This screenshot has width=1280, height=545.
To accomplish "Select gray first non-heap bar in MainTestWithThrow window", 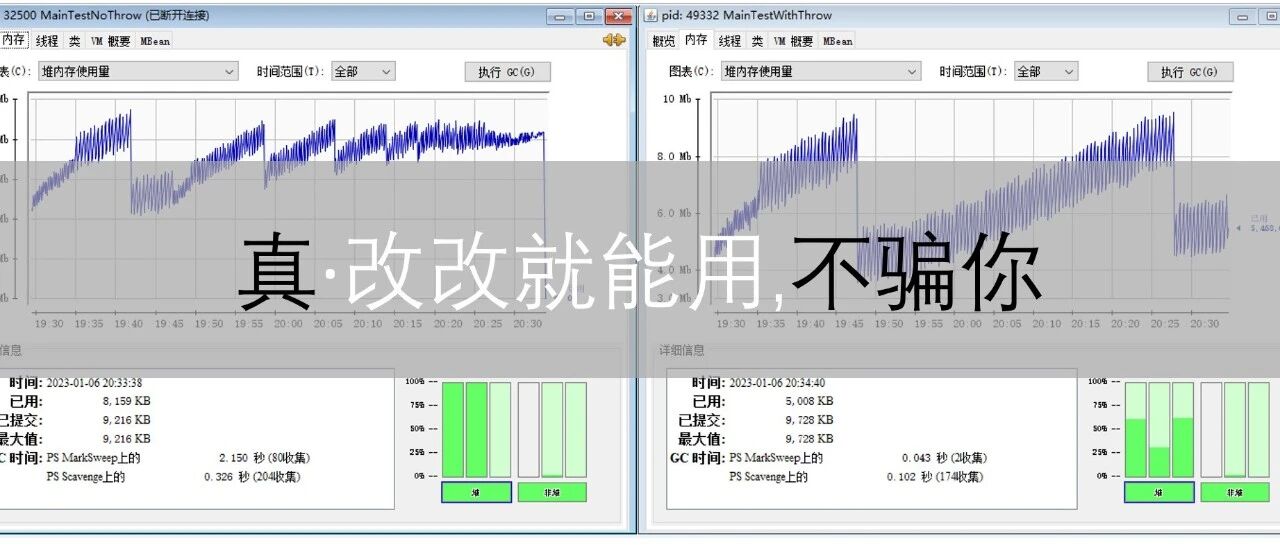I will (x=1211, y=429).
